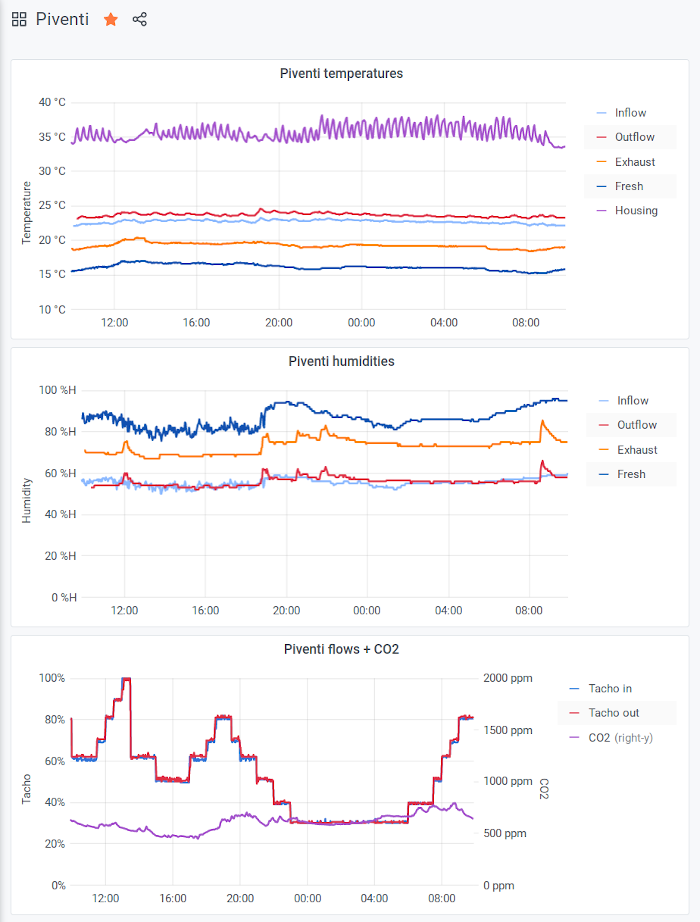The image size is (700, 922).
Task: Click 0 ppm label on CO2 axis
Action: point(499,885)
